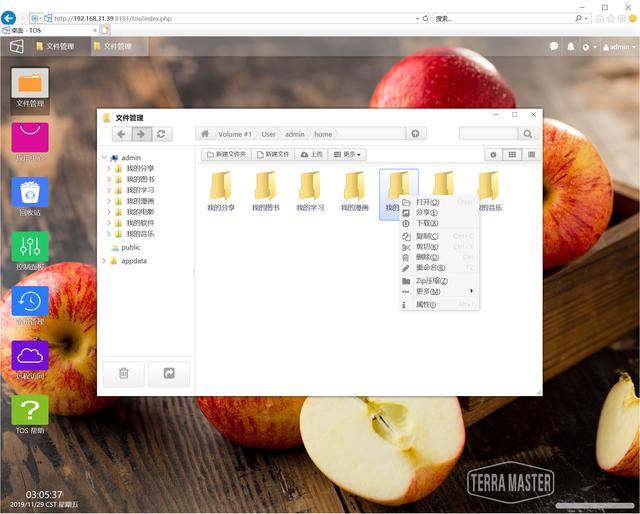This screenshot has height=514, width=640.
Task: Expand the appdata tree folder
Action: pyautogui.click(x=102, y=261)
